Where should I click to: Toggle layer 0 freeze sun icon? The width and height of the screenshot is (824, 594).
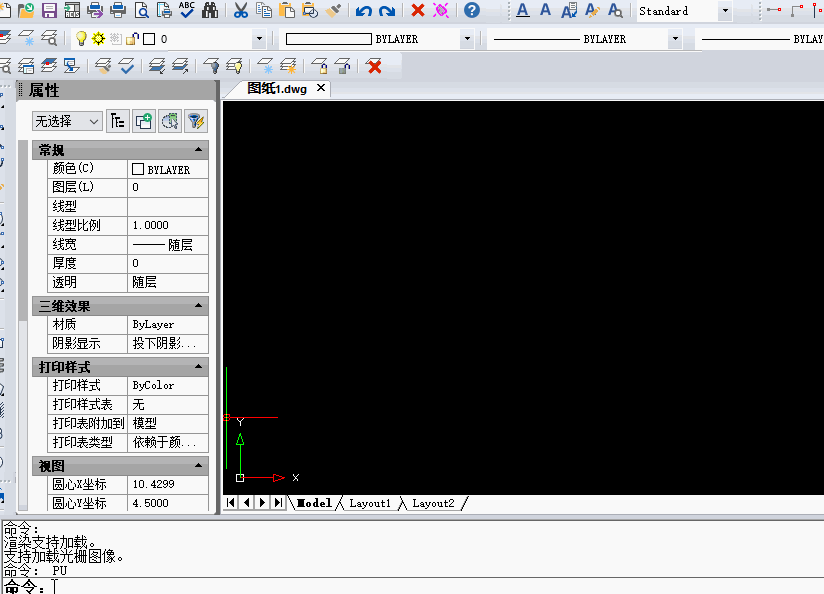click(98, 38)
